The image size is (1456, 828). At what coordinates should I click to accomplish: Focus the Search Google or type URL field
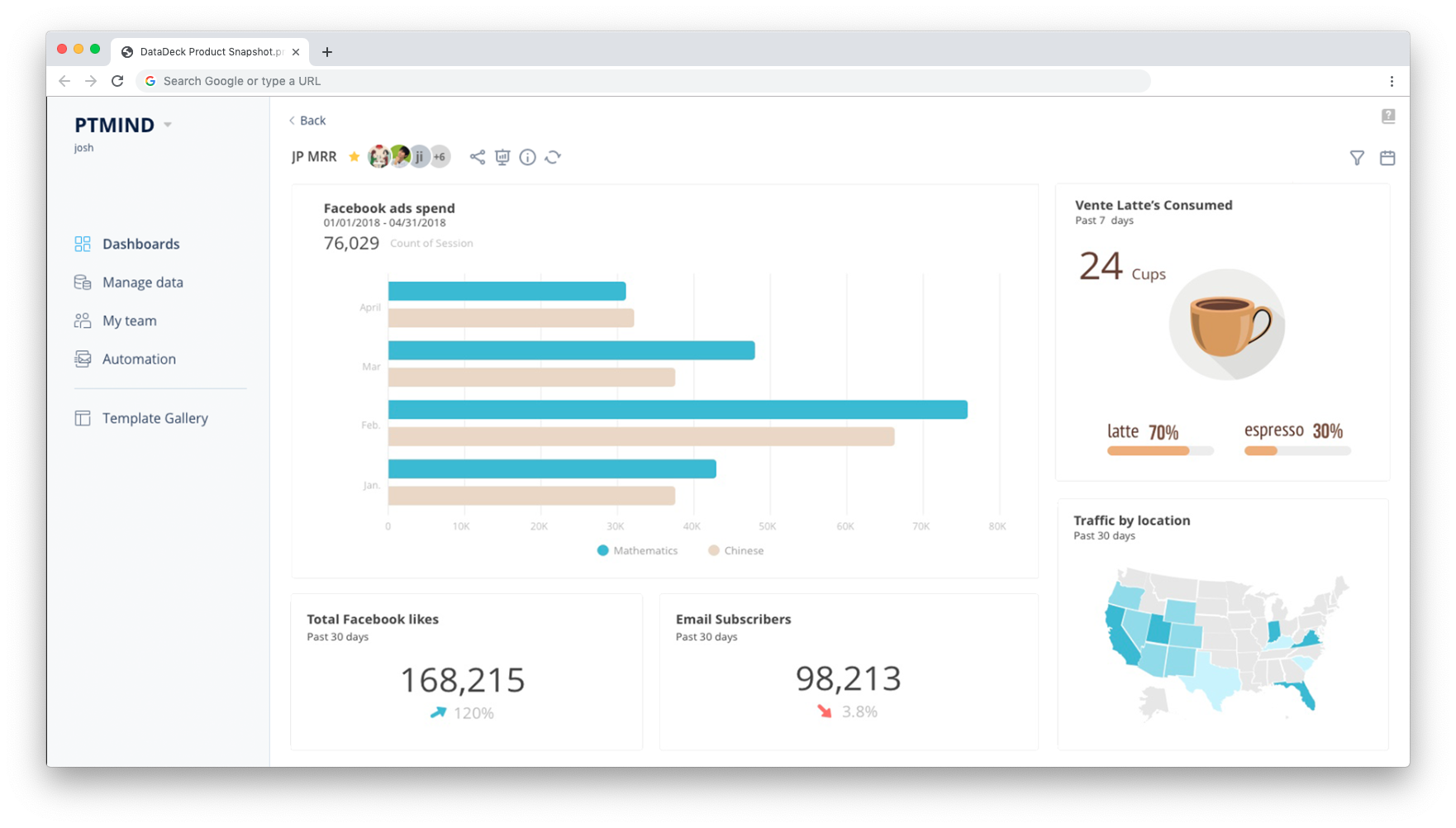point(643,81)
